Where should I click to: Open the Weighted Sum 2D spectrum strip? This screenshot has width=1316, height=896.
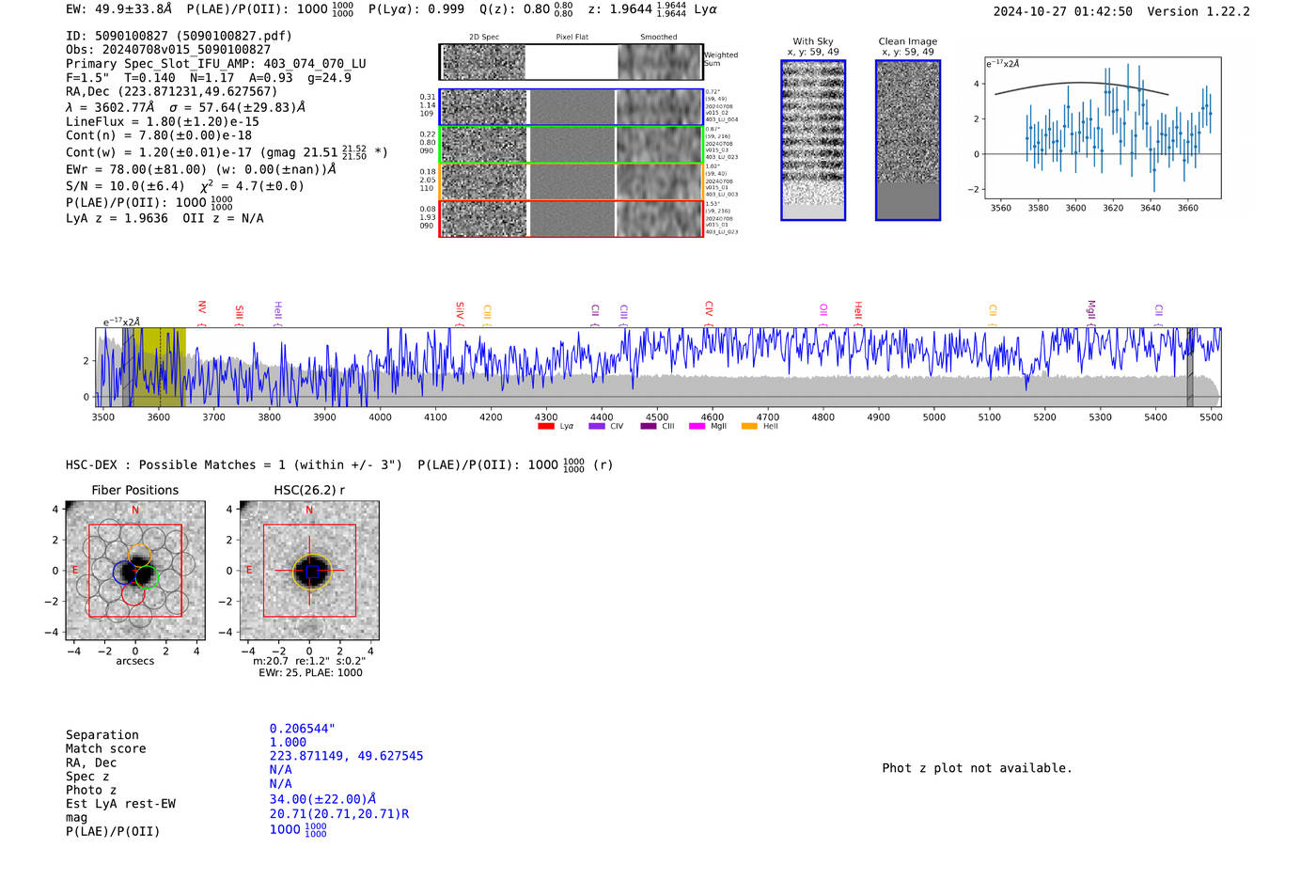571,61
